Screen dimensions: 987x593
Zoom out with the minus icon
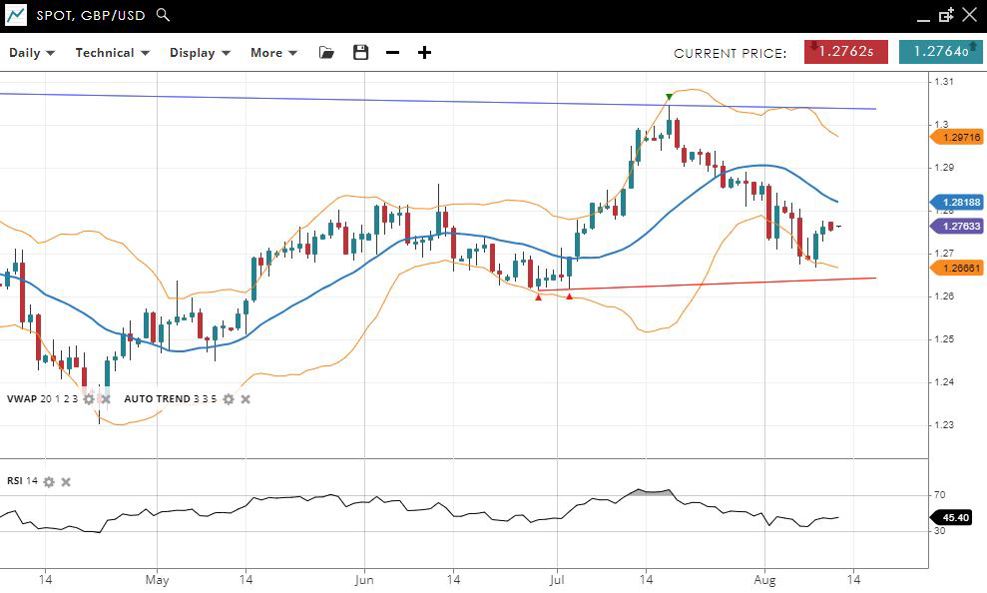click(x=392, y=52)
